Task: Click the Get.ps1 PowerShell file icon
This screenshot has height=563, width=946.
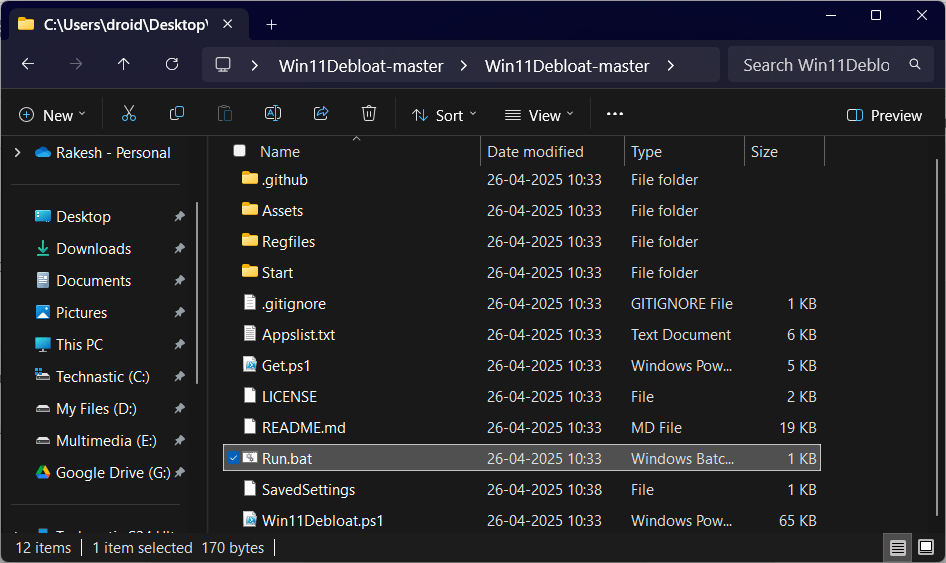Action: [250, 364]
